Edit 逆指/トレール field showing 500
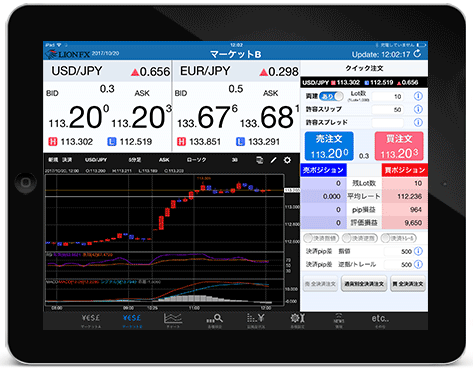Viewport: 473px width, 372px height. [399, 265]
